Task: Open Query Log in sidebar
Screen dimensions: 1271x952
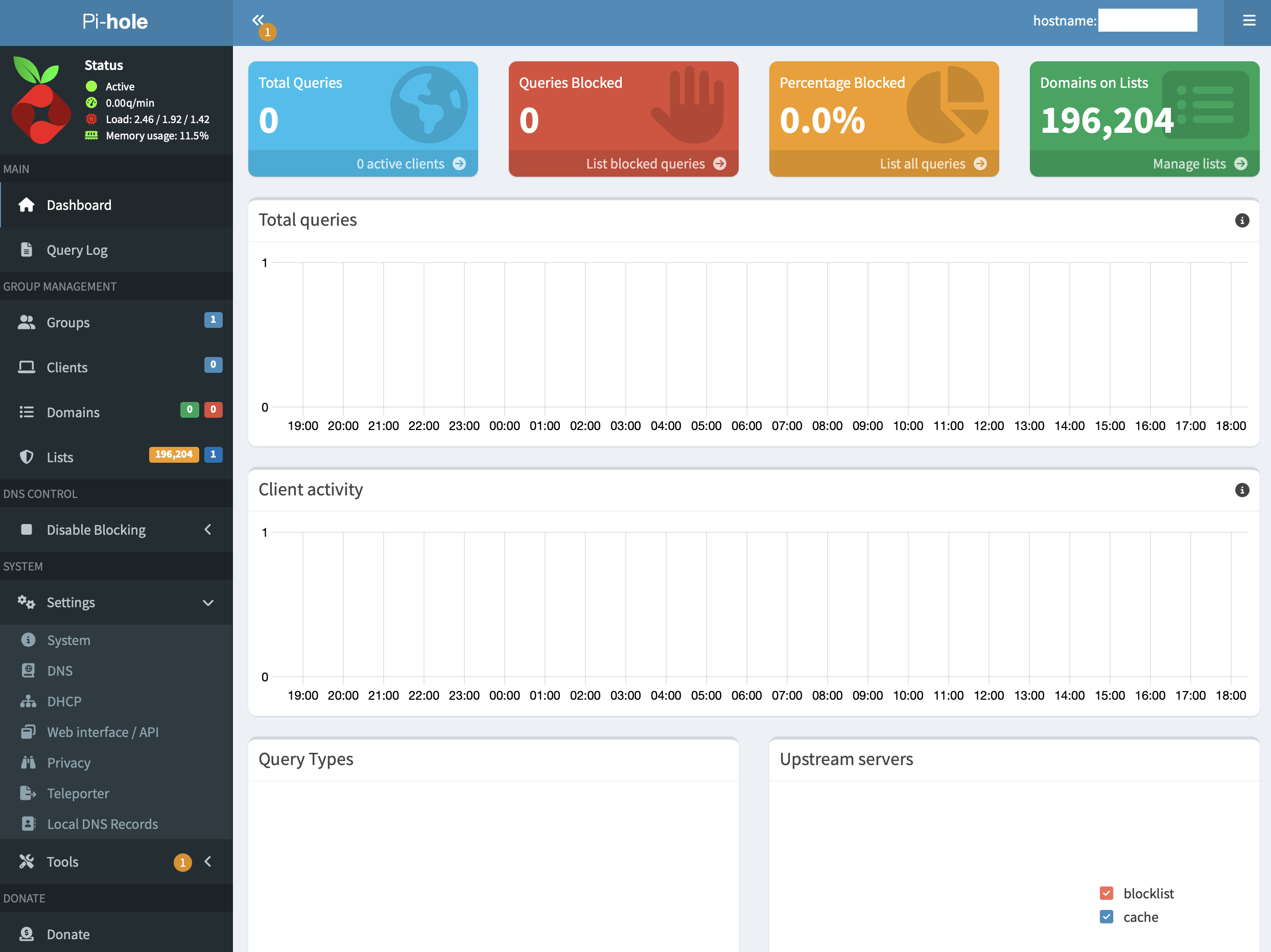Action: tap(77, 250)
